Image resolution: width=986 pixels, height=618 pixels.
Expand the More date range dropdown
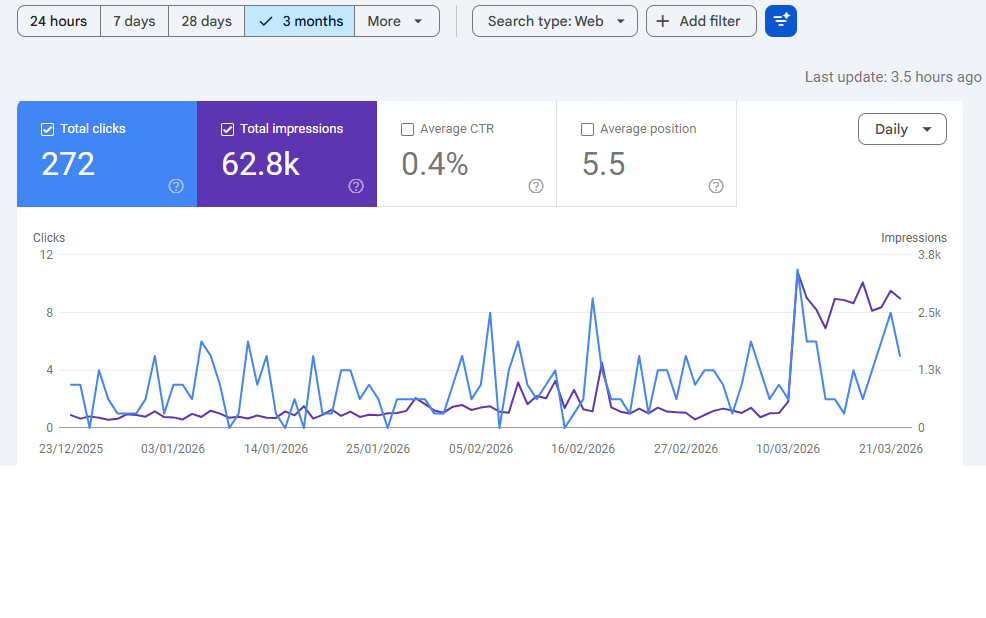click(397, 21)
